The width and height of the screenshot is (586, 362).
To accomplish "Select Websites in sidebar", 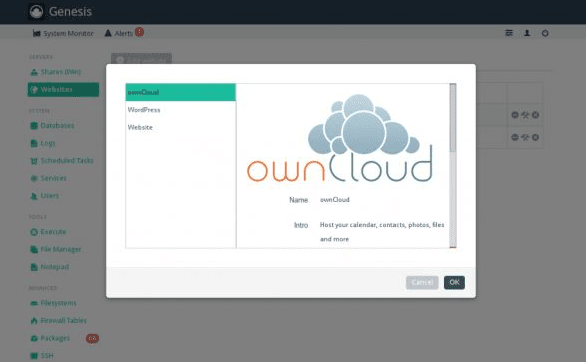I will pos(63,90).
